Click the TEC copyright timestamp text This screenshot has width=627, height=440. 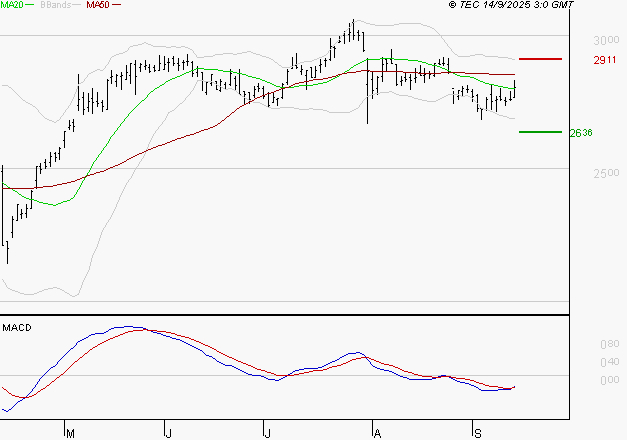tap(511, 5)
